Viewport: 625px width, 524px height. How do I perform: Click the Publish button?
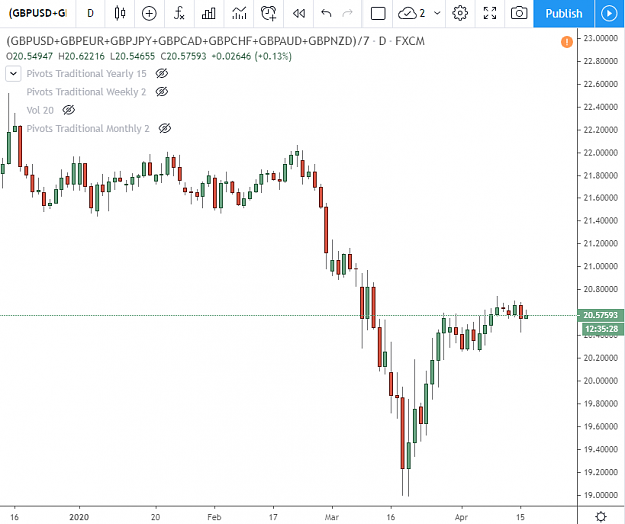(x=564, y=14)
